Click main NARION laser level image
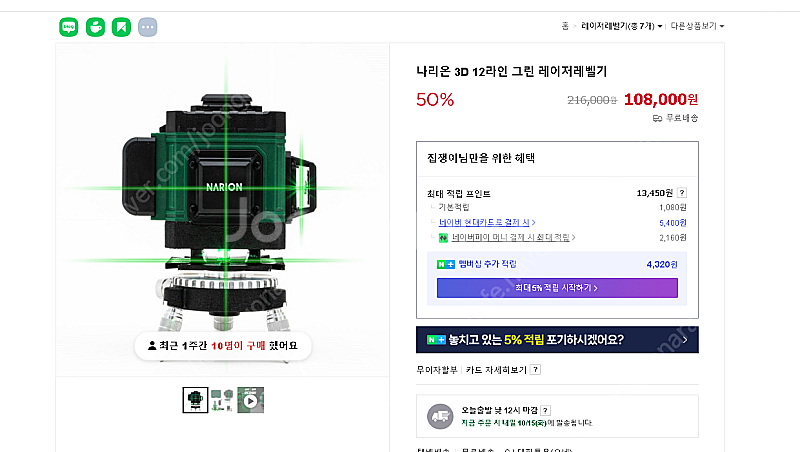This screenshot has height=452, width=800. (x=222, y=210)
